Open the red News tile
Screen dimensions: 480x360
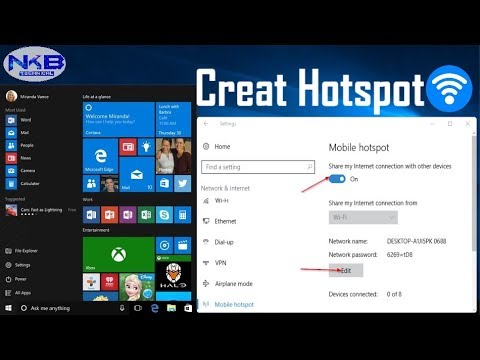(x=128, y=147)
